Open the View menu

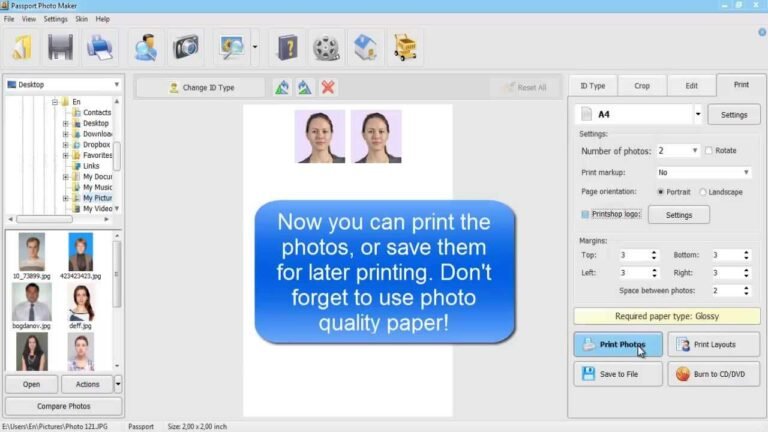[29, 19]
